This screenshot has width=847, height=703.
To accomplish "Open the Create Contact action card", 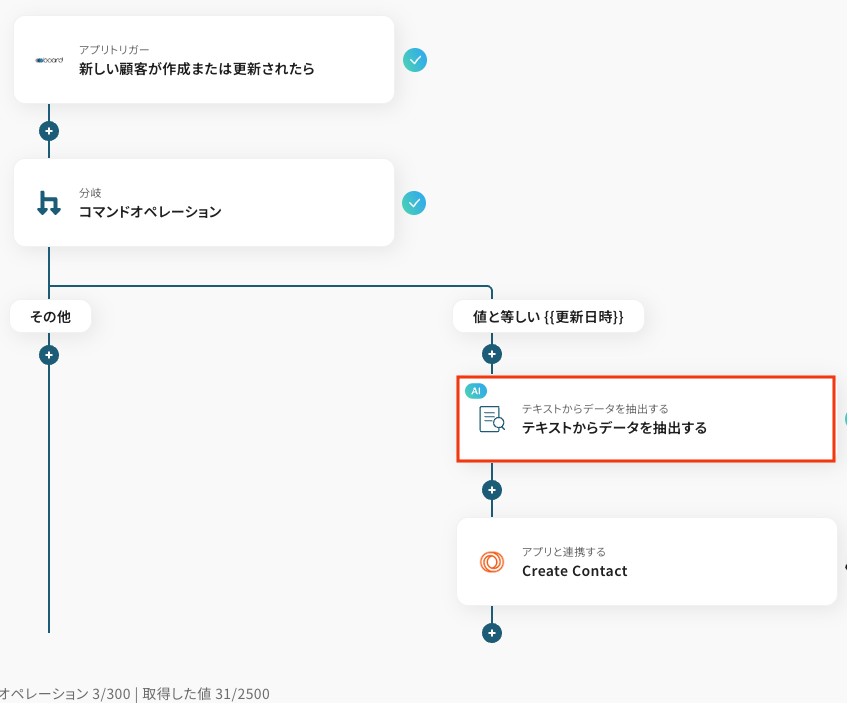I will pos(647,561).
